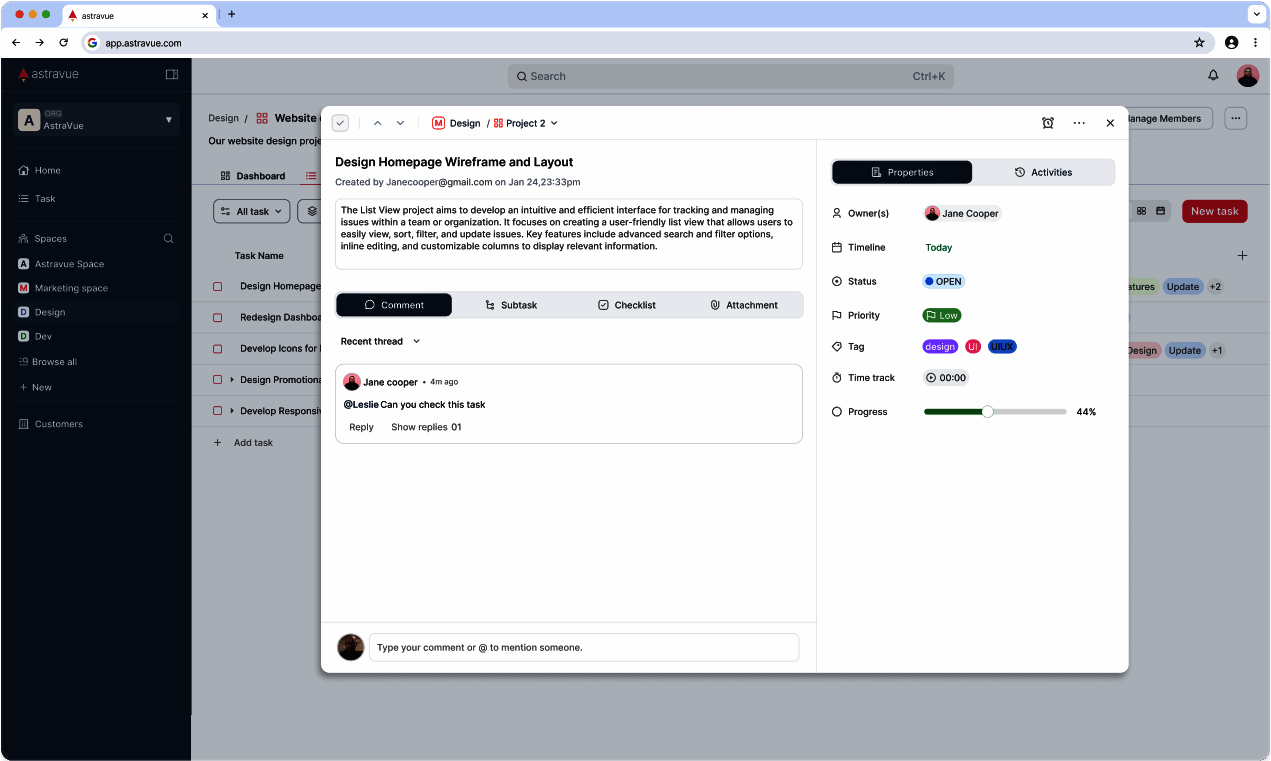Screen dimensions: 1271x761
Task: Click the UI tag
Action: click(x=973, y=346)
